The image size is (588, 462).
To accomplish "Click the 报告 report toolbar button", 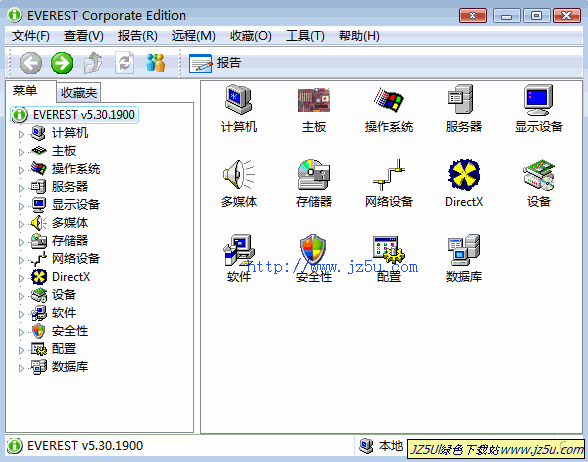I will (215, 63).
